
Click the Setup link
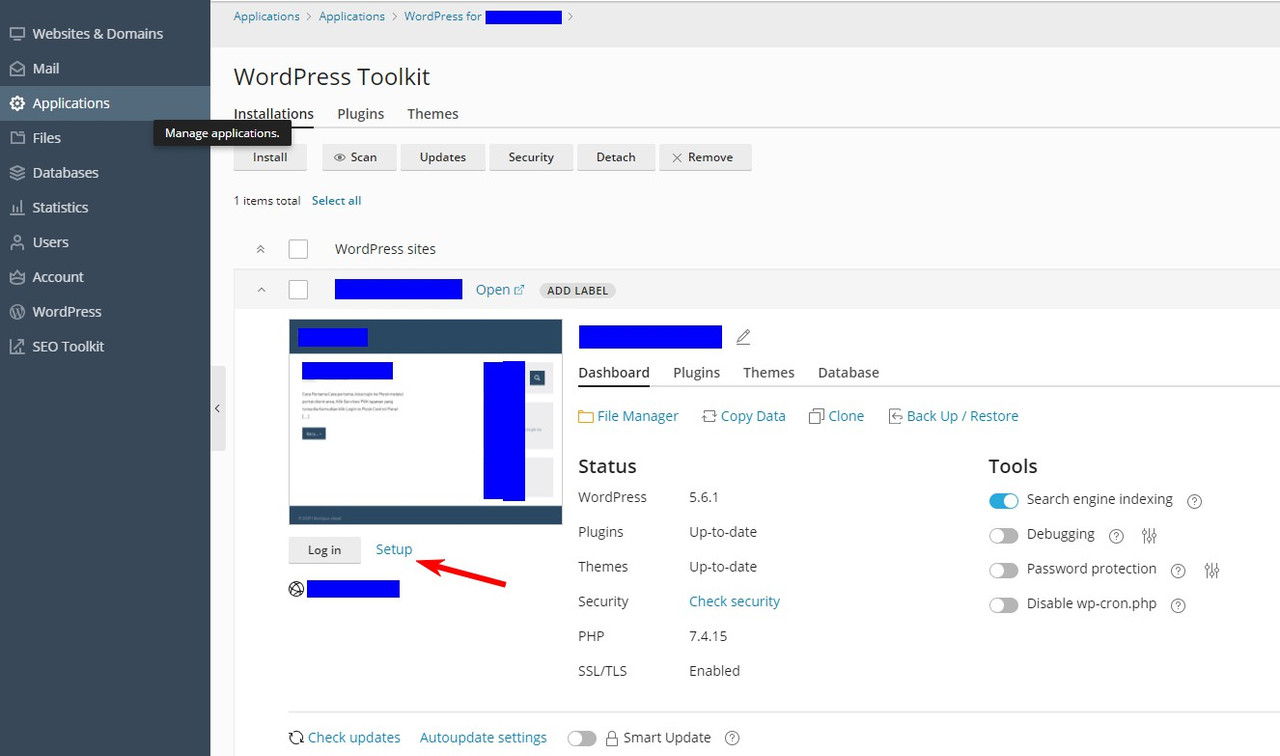tap(394, 549)
